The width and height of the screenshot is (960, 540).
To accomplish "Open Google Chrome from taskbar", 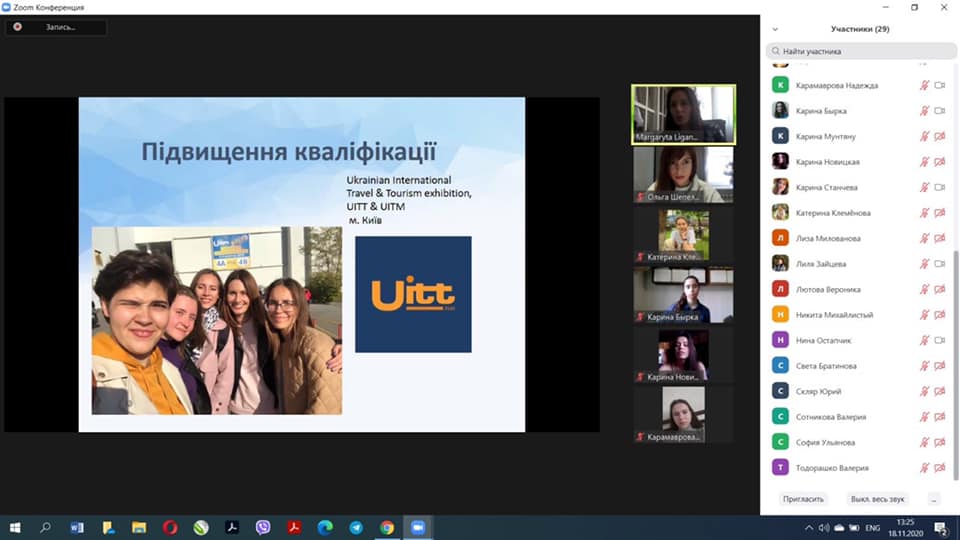I will (387, 527).
